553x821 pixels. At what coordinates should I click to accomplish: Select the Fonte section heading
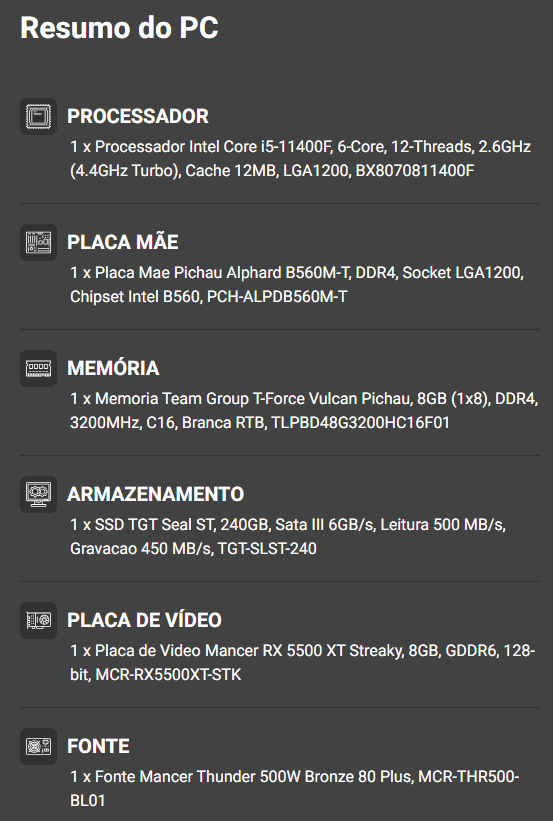[98, 746]
